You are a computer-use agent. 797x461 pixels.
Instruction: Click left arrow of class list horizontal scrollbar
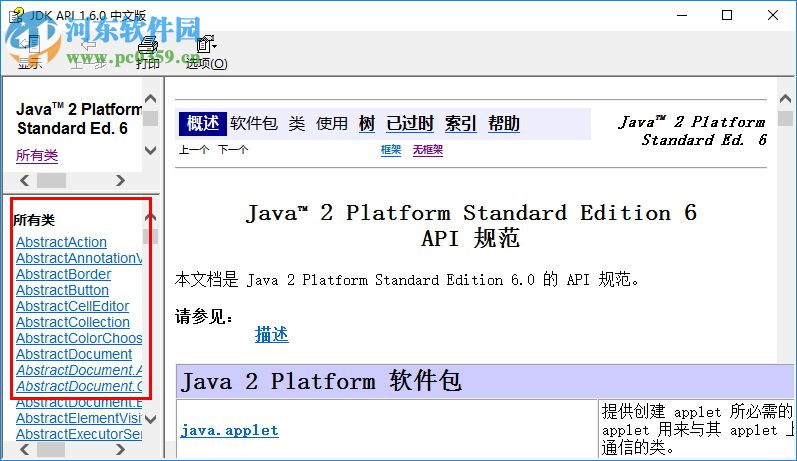(x=24, y=449)
